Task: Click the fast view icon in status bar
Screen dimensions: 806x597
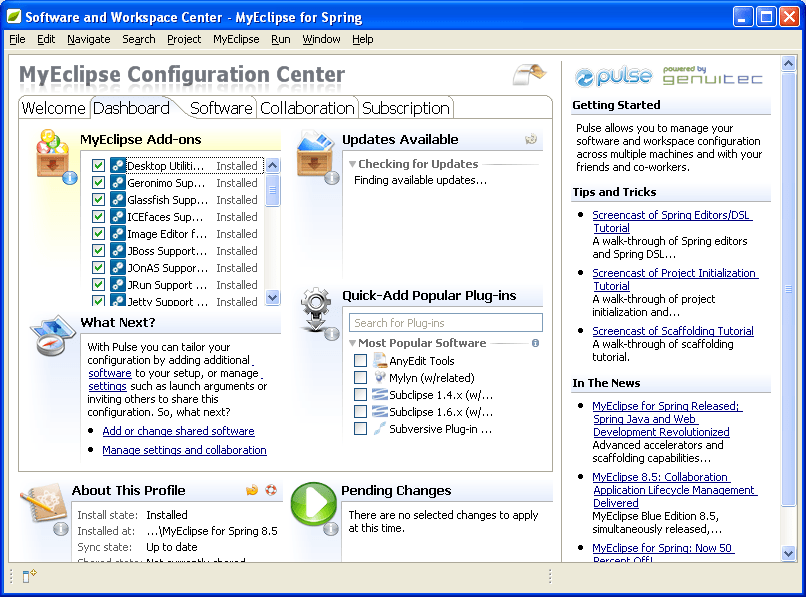Action: tap(29, 575)
